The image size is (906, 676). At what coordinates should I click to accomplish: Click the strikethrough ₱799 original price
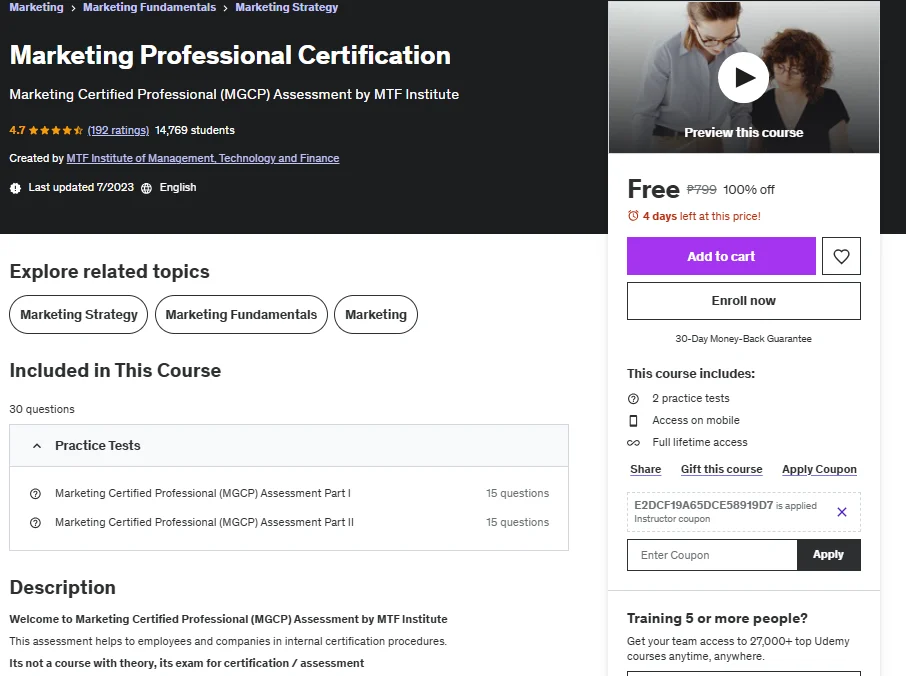point(701,190)
